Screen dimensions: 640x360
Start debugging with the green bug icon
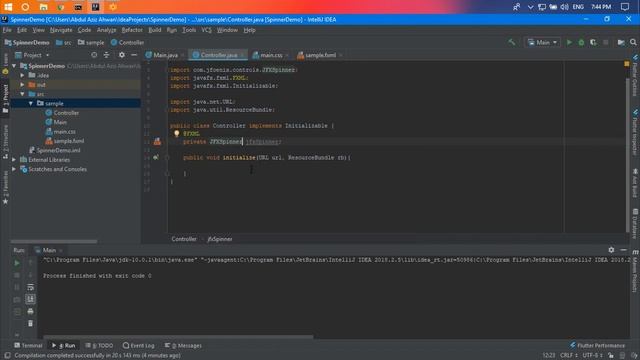tap(581, 42)
